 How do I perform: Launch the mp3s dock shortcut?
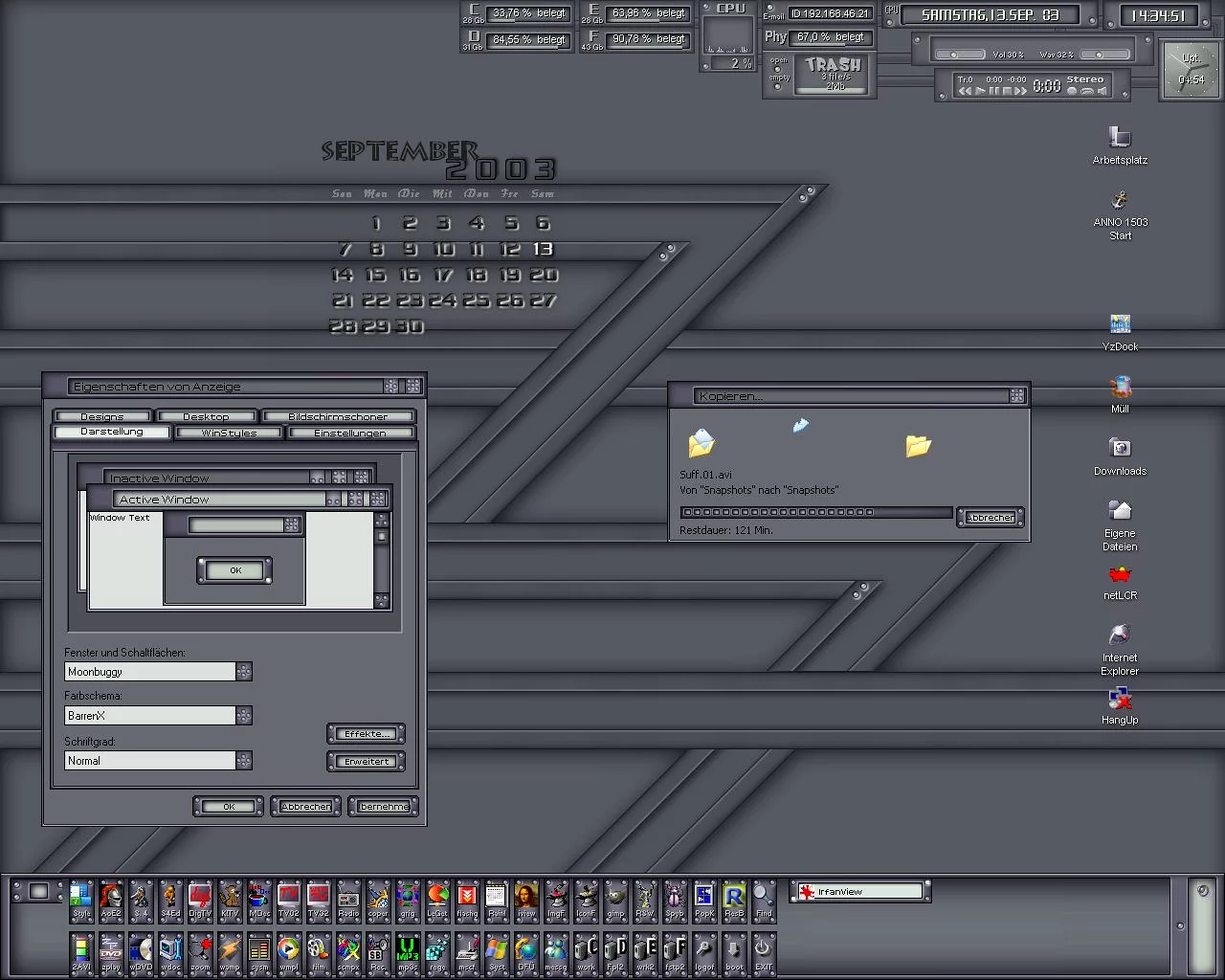pyautogui.click(x=408, y=949)
